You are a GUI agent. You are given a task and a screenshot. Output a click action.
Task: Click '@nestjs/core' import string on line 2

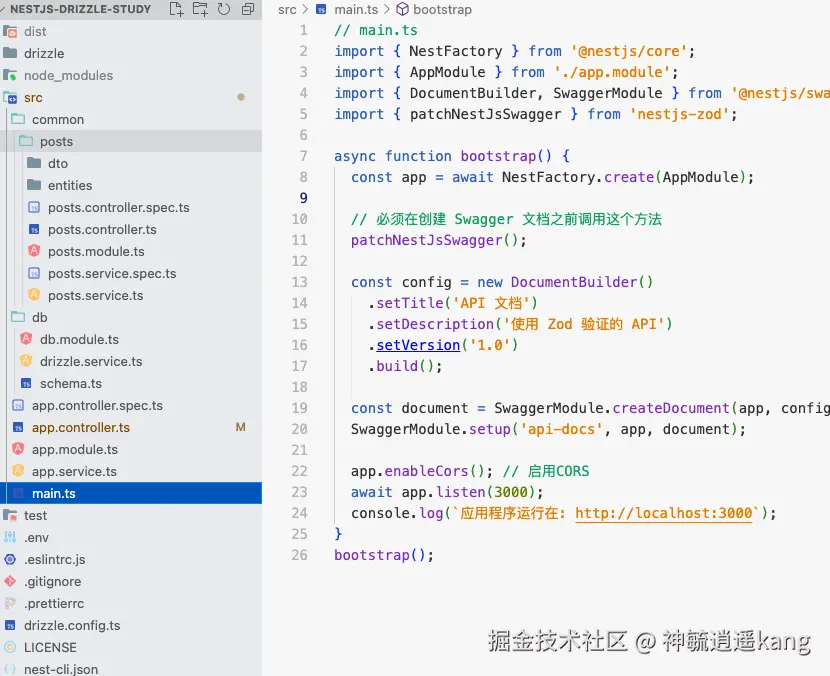tap(628, 51)
